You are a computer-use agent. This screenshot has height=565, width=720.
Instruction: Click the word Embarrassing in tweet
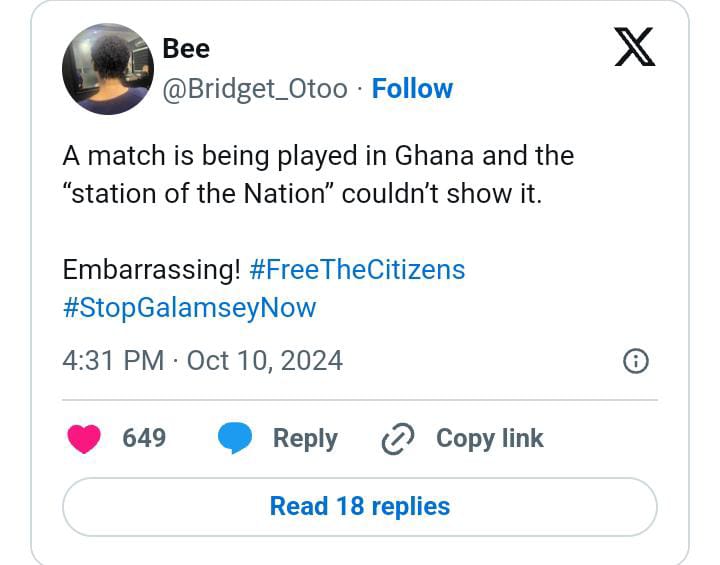coord(152,270)
